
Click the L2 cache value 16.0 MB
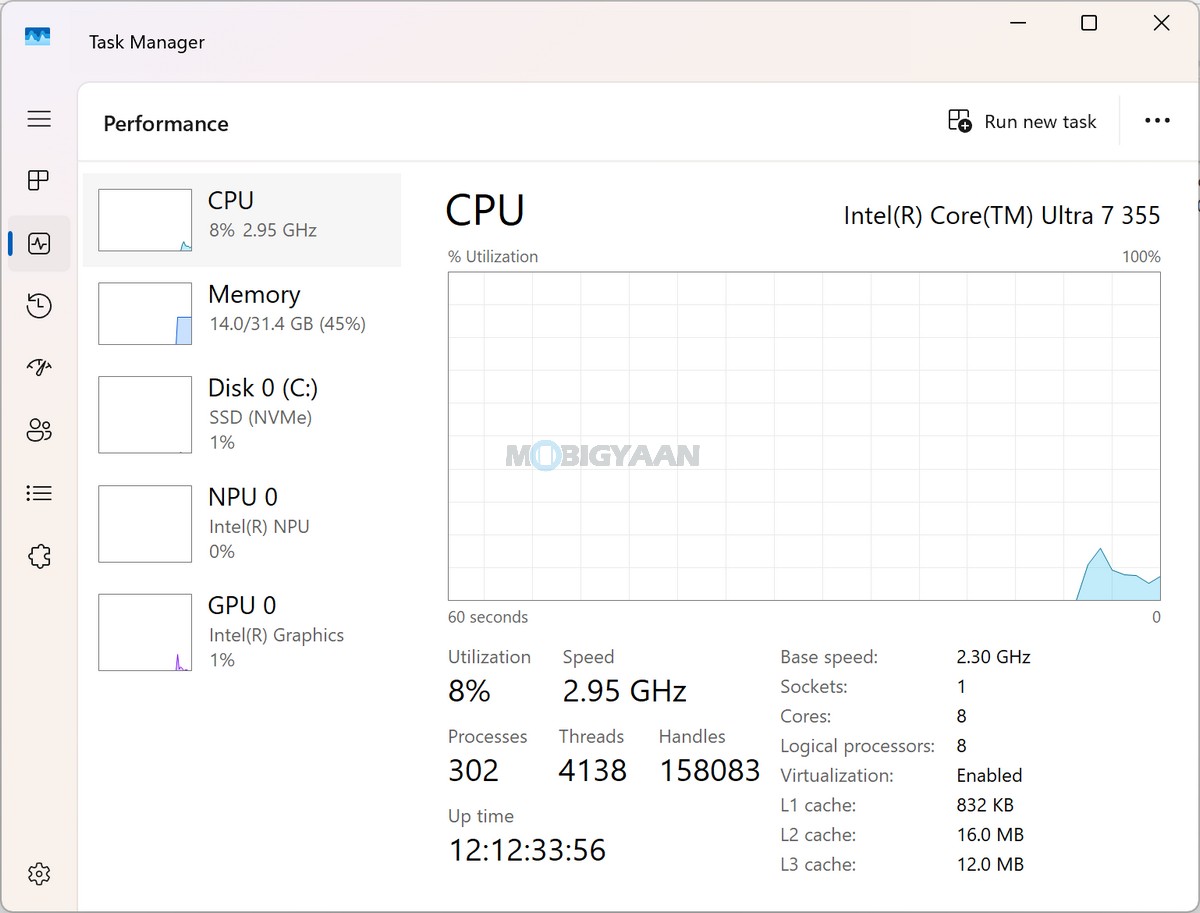point(990,835)
